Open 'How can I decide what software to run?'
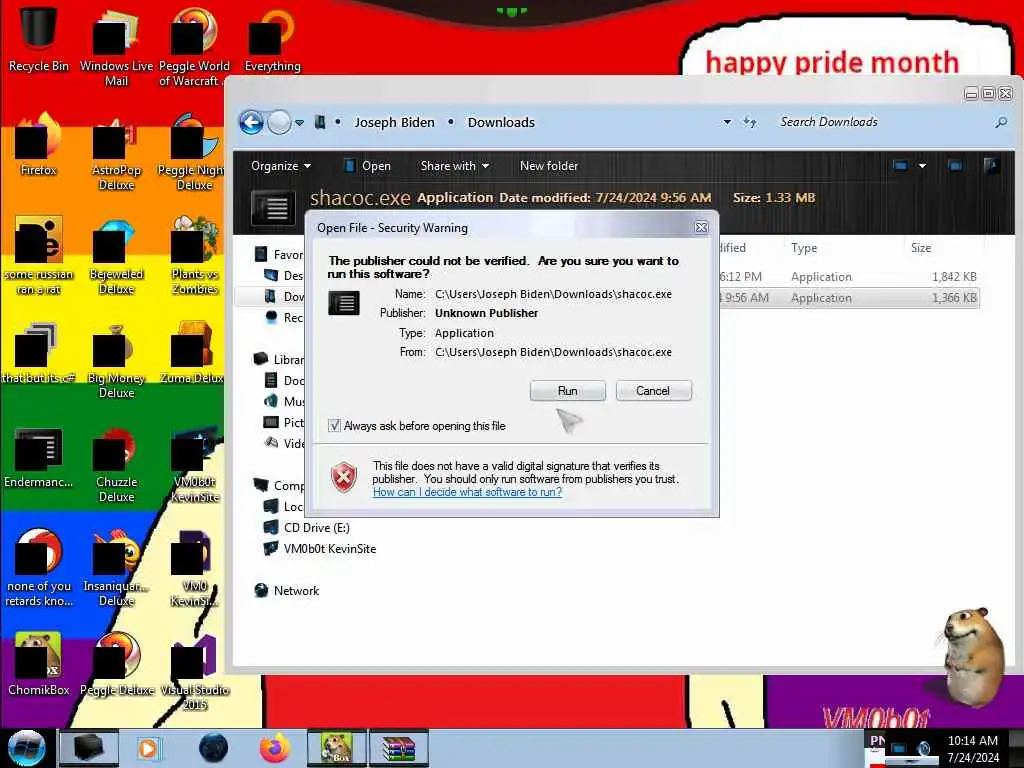The width and height of the screenshot is (1024, 768). [467, 492]
